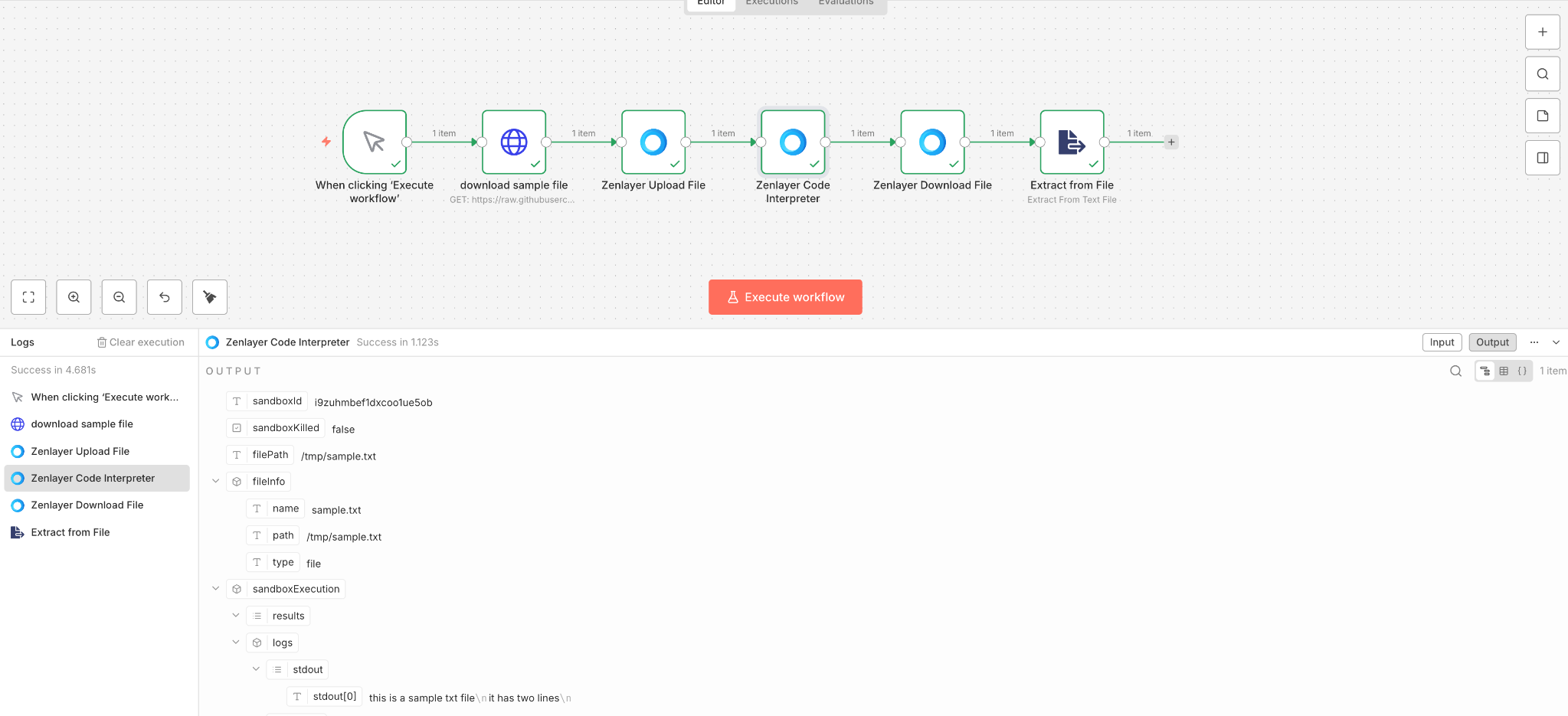Open the logs panel more options menu
Viewport: 1568px width, 716px height.
1534,342
